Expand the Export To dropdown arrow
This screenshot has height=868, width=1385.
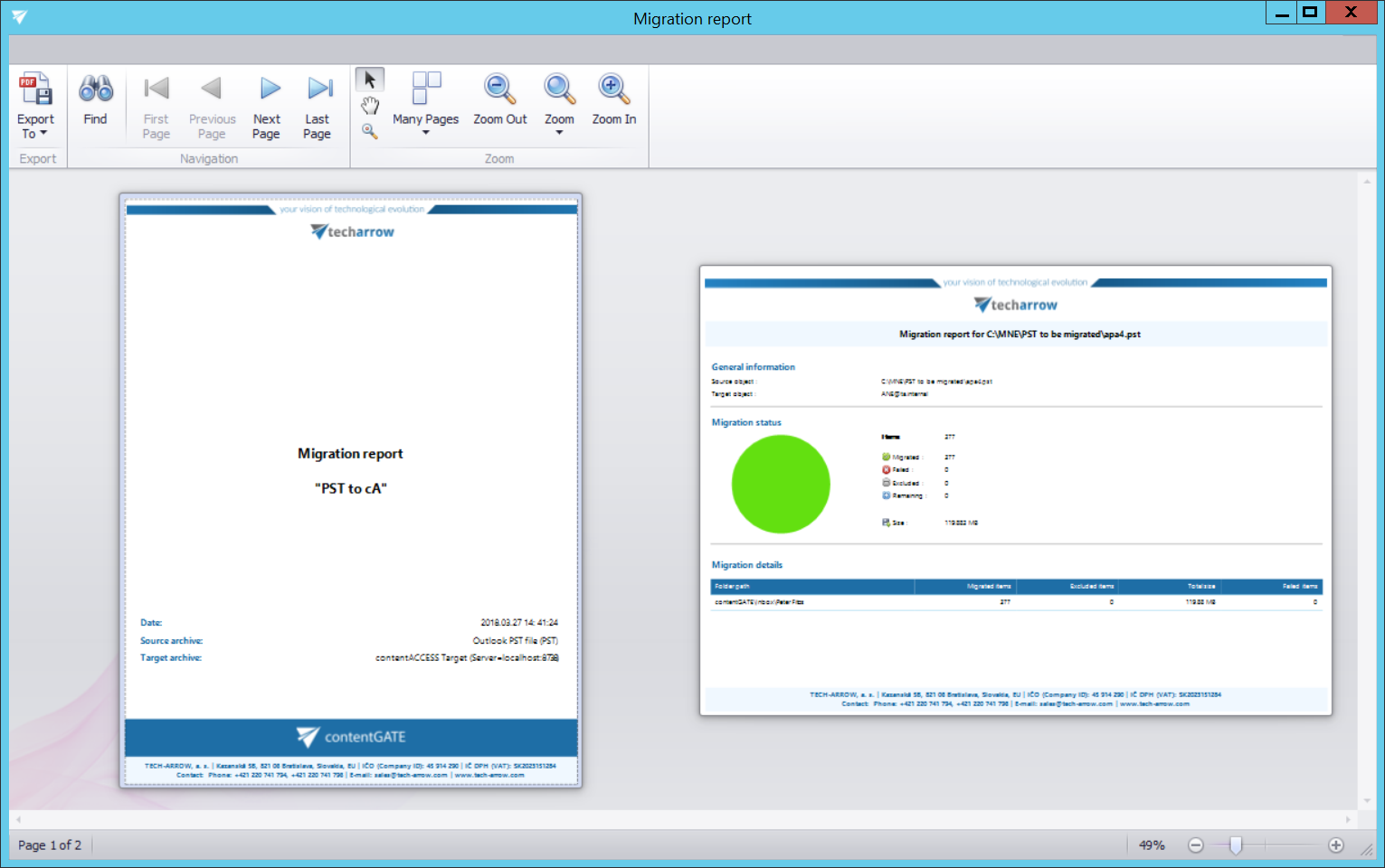tap(43, 134)
